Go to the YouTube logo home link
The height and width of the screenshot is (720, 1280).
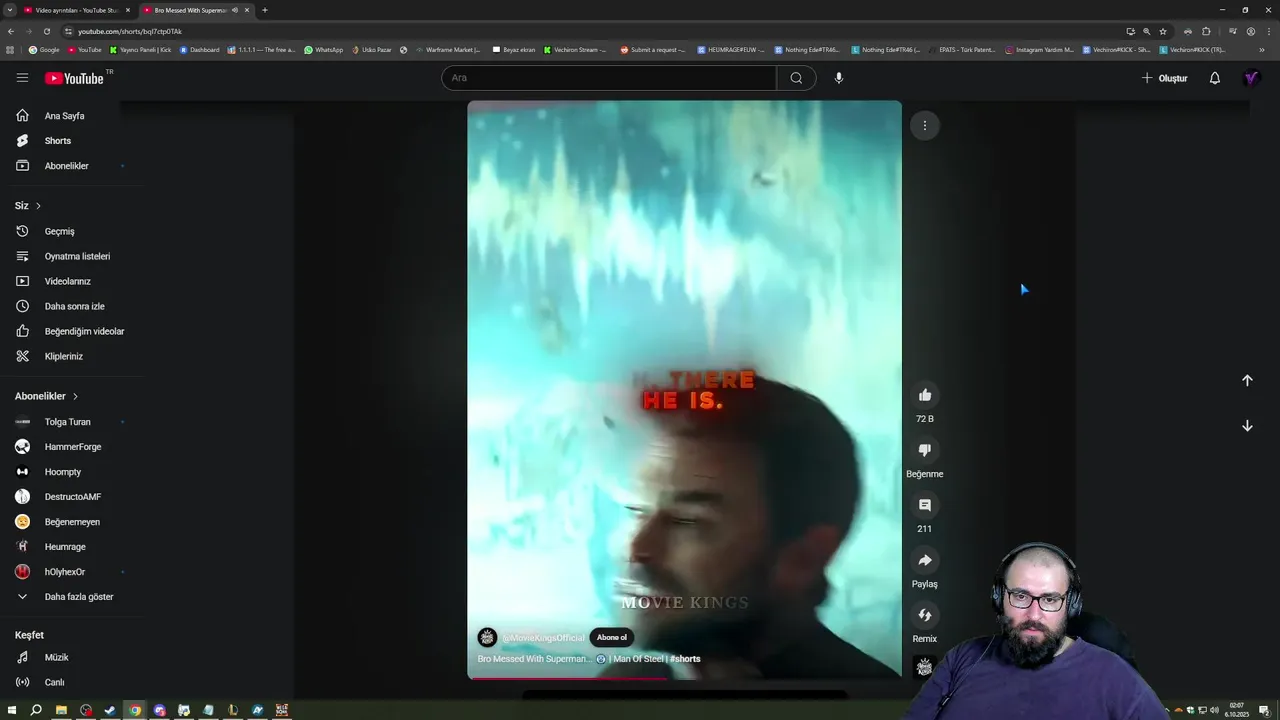[x=74, y=78]
